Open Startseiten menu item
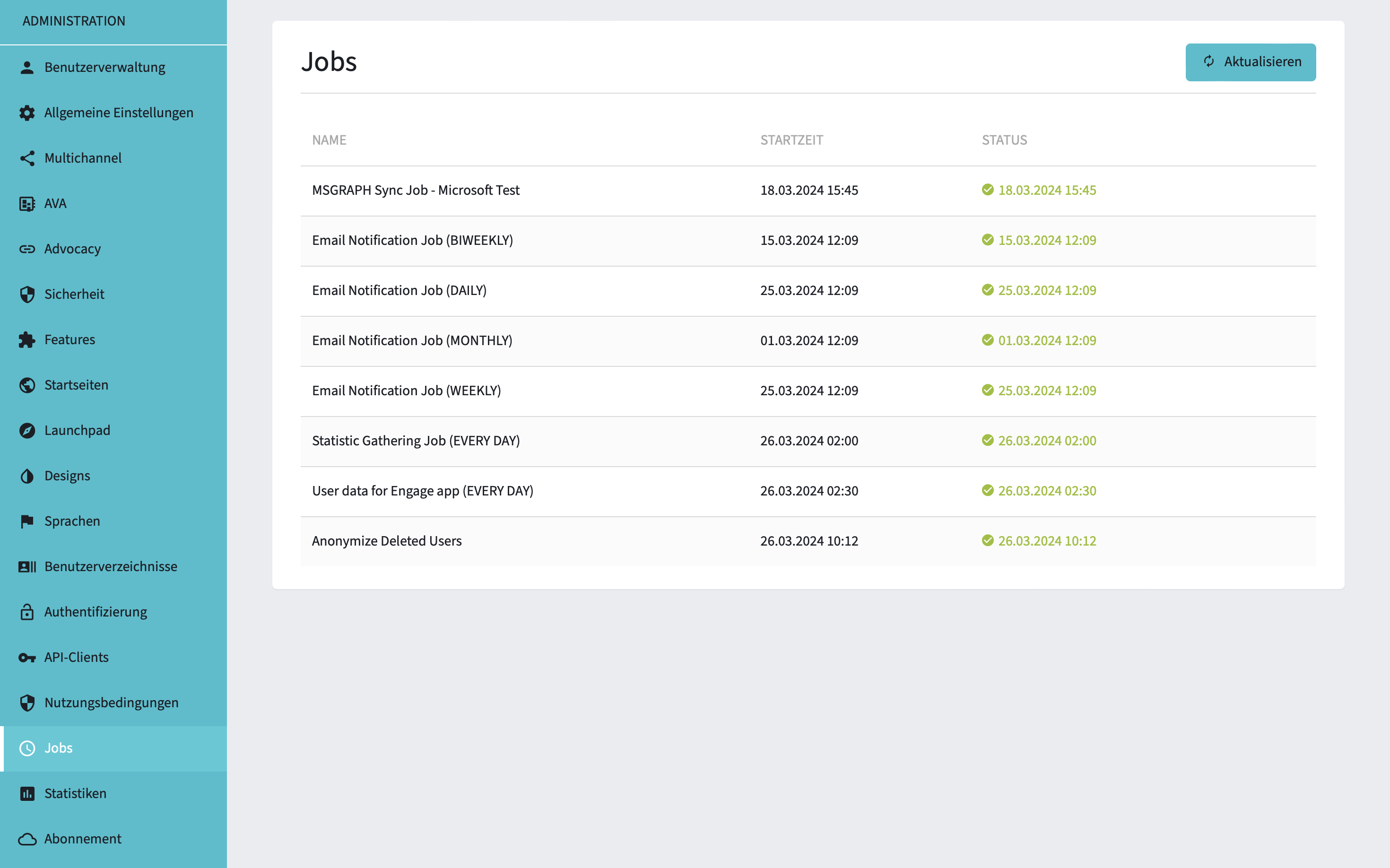Viewport: 1390px width, 868px height. pyautogui.click(x=113, y=385)
